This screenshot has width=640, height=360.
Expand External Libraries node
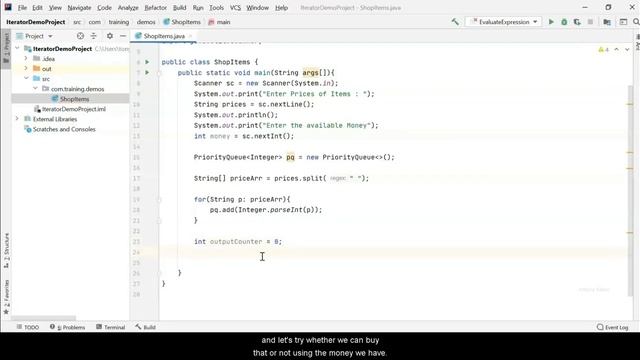pyautogui.click(x=17, y=119)
